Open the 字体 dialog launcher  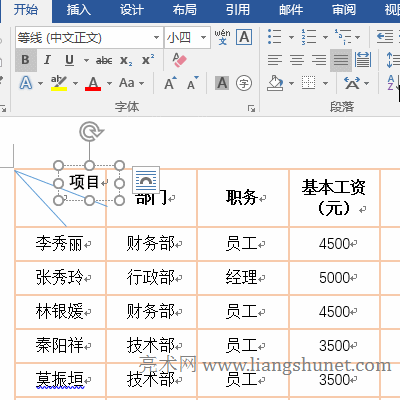coord(251,108)
